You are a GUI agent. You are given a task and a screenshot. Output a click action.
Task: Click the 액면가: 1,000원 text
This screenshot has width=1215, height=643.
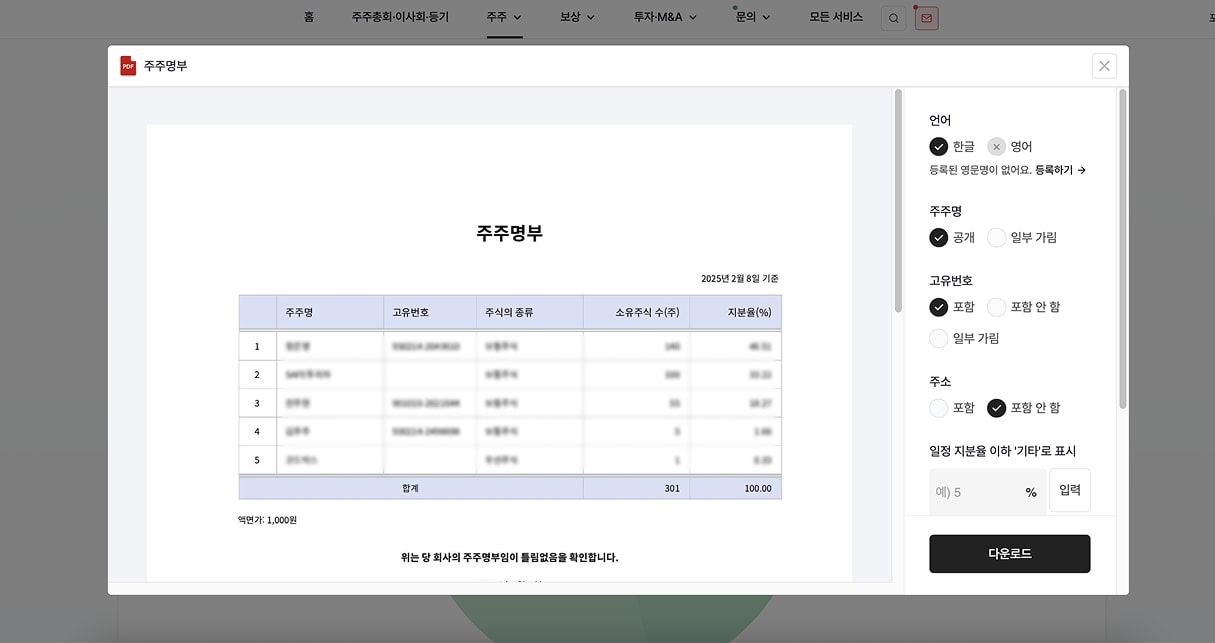(x=267, y=520)
